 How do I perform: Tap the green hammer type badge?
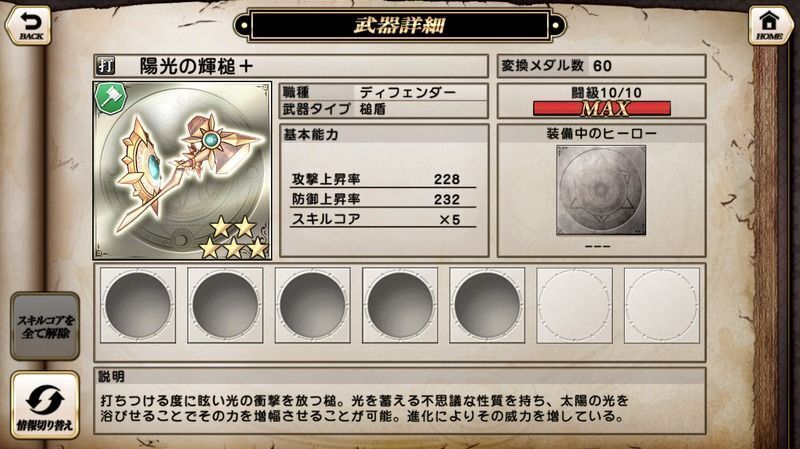pyautogui.click(x=111, y=97)
